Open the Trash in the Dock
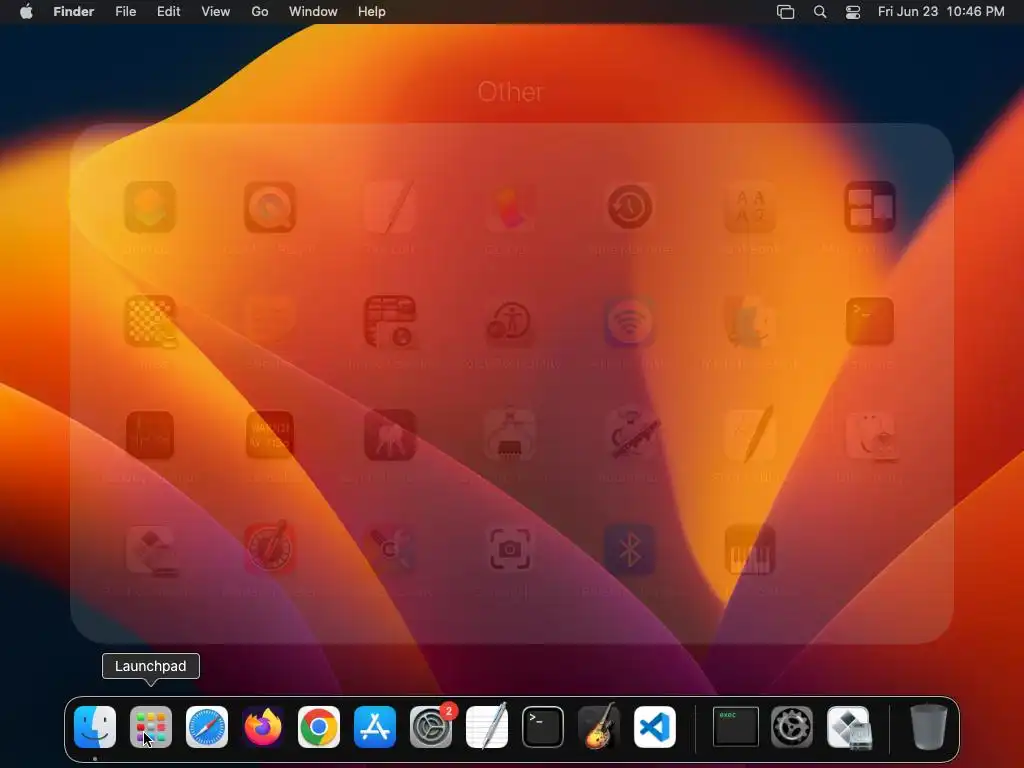Viewport: 1024px width, 768px height. click(x=928, y=727)
